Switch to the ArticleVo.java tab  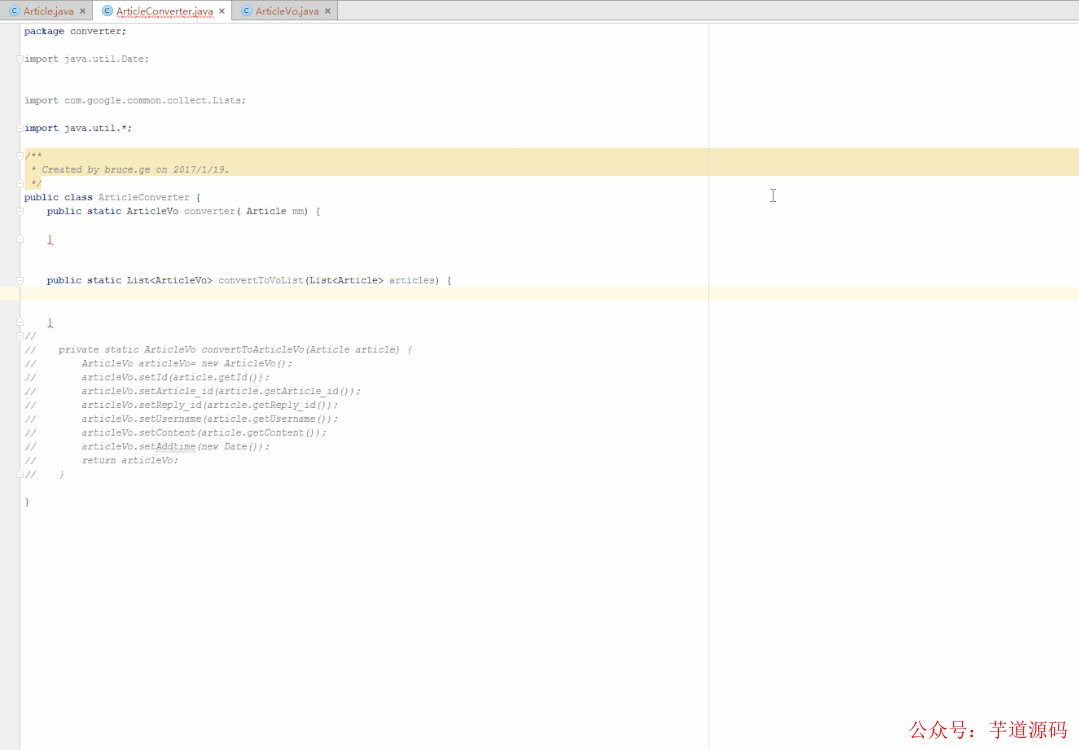pyautogui.click(x=286, y=10)
